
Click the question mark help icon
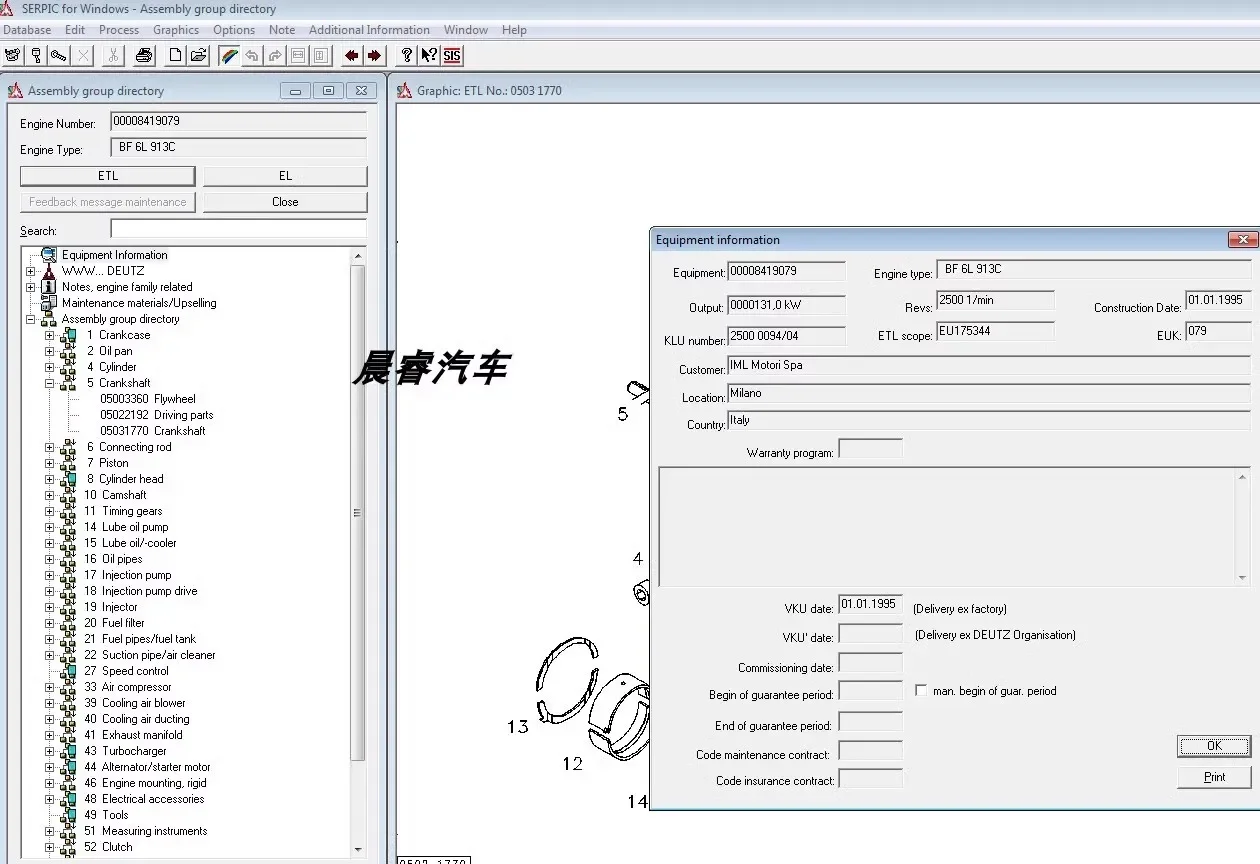406,56
